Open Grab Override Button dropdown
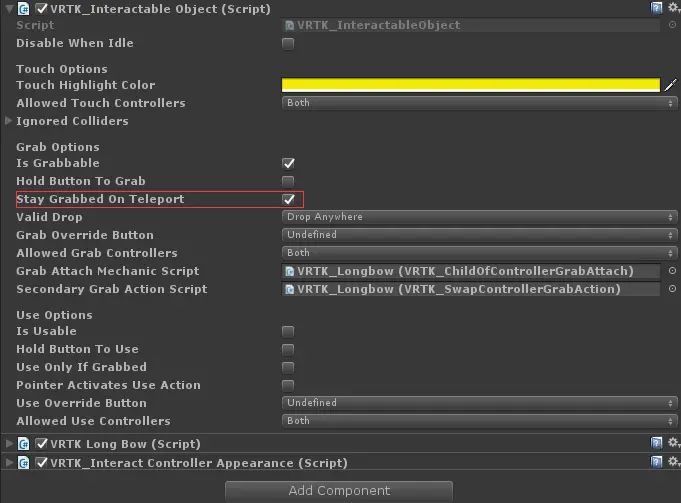The width and height of the screenshot is (681, 503). (x=479, y=235)
